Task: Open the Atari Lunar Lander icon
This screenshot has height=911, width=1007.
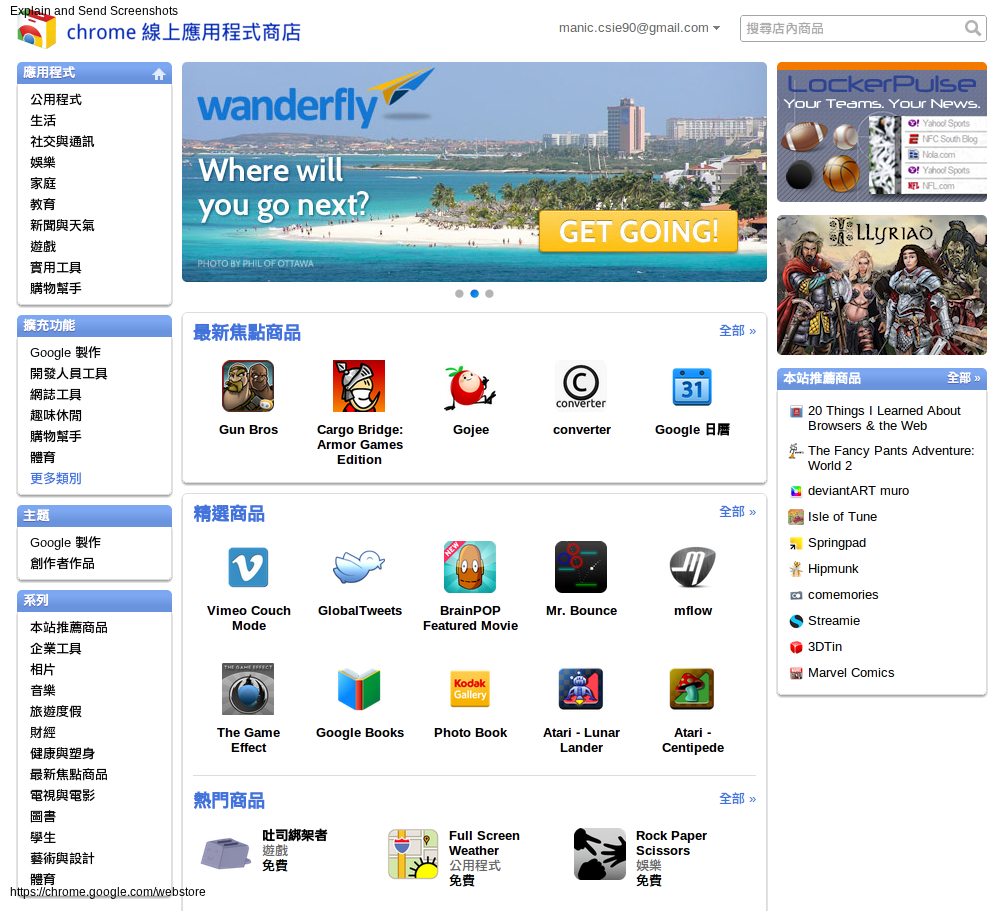Action: tap(581, 689)
